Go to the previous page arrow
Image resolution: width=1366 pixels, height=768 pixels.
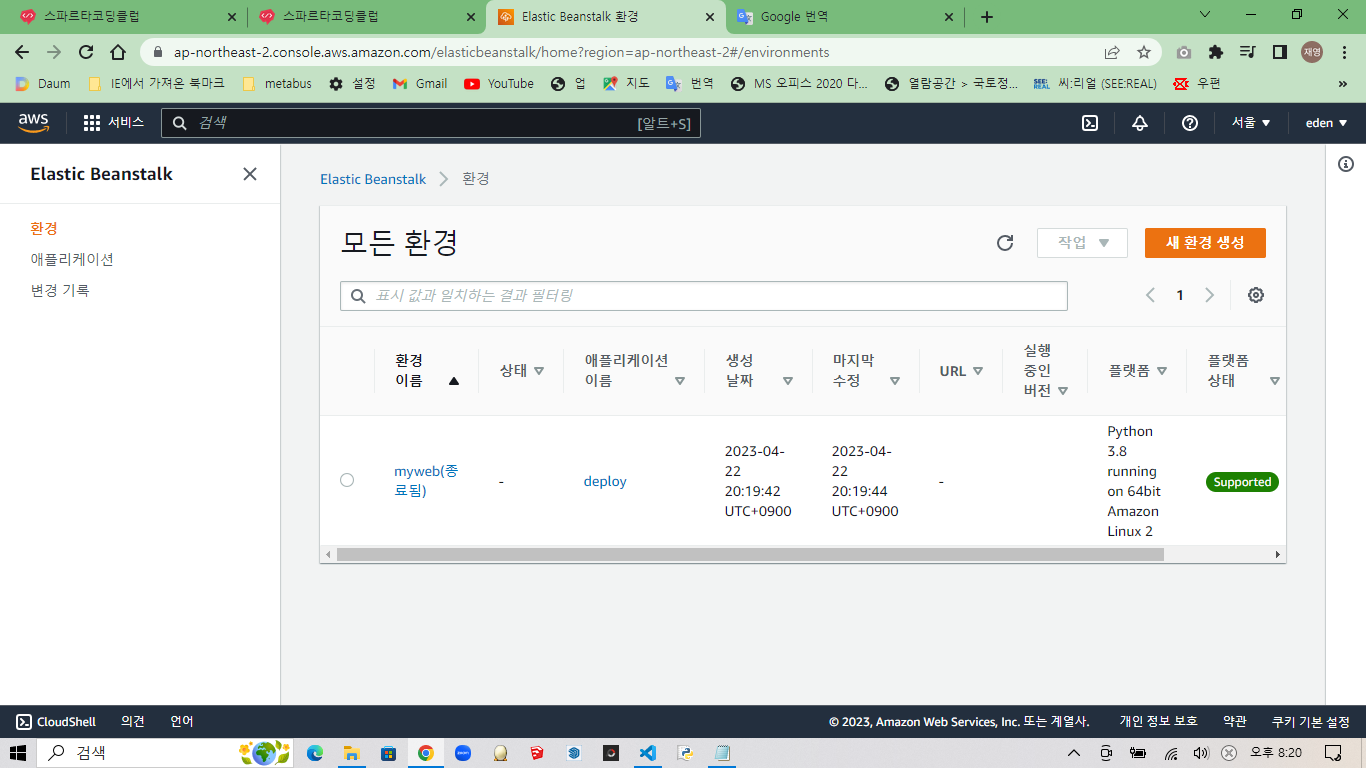coord(1150,295)
